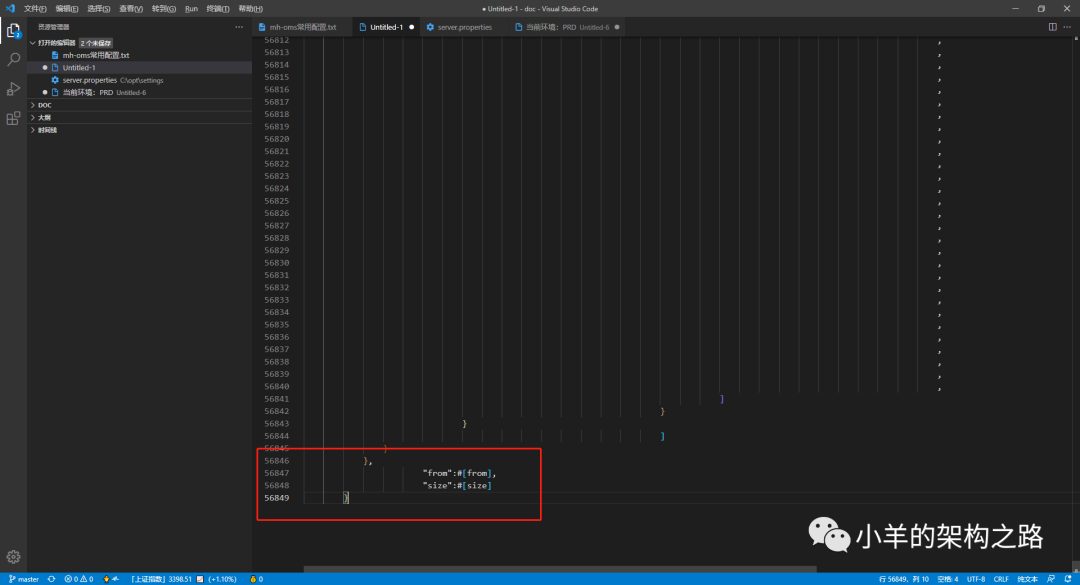
Task: Open editor tab bar more actions
Action: point(1067,27)
